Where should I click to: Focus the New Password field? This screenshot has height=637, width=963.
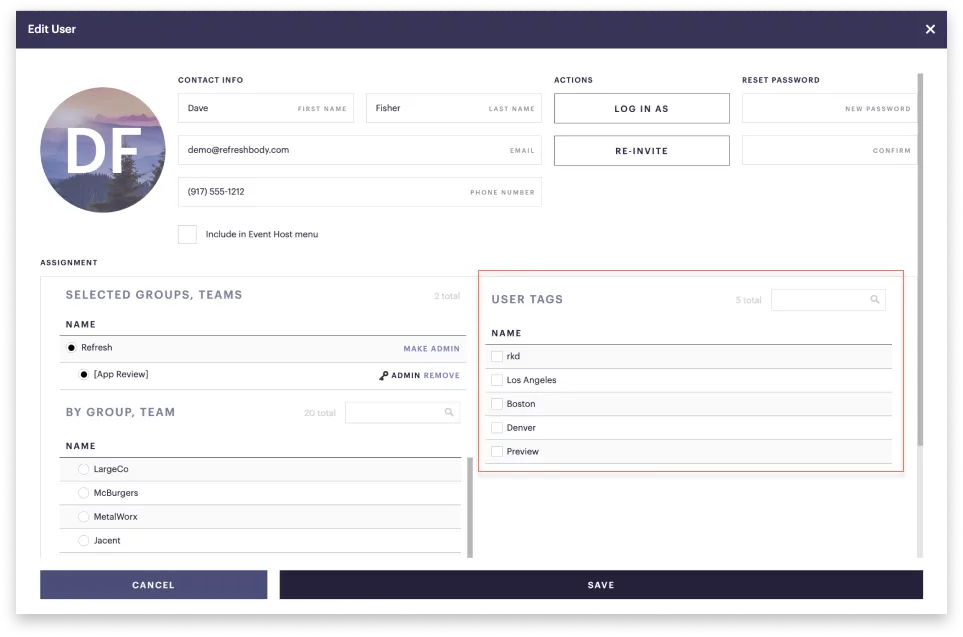coord(830,108)
